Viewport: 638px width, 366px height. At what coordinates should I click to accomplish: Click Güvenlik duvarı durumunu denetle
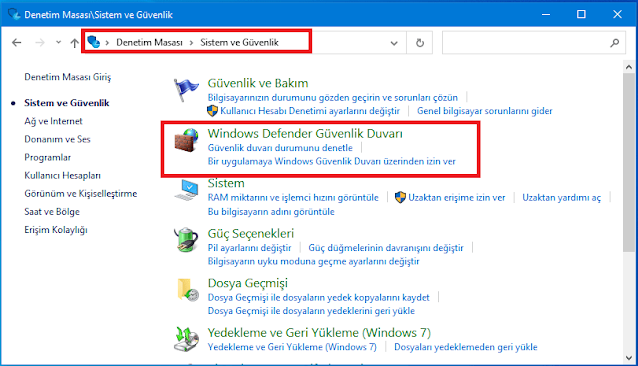280,148
